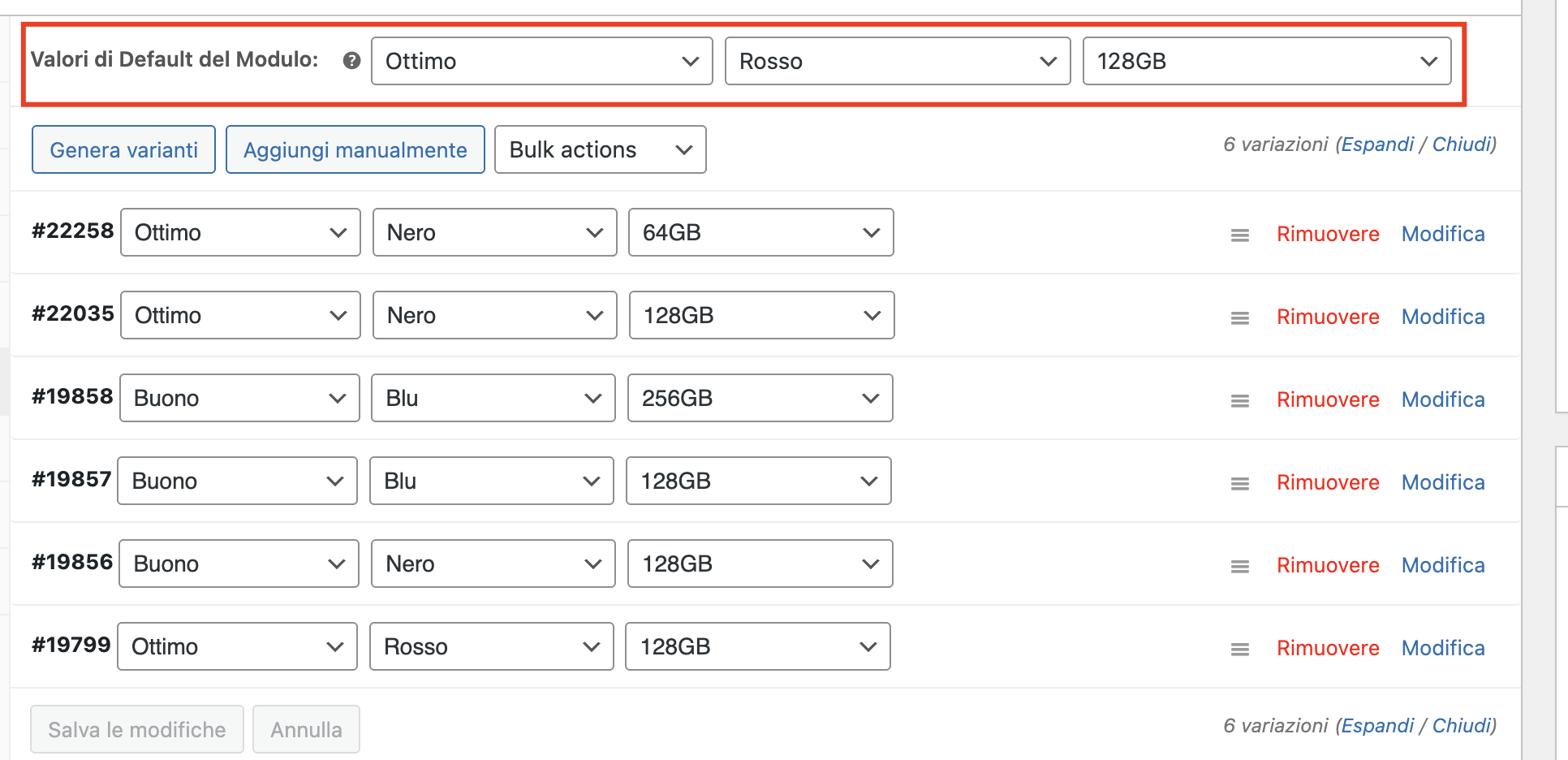The height and width of the screenshot is (760, 1568).
Task: Click the bottom Espandi link
Action: [x=1377, y=726]
